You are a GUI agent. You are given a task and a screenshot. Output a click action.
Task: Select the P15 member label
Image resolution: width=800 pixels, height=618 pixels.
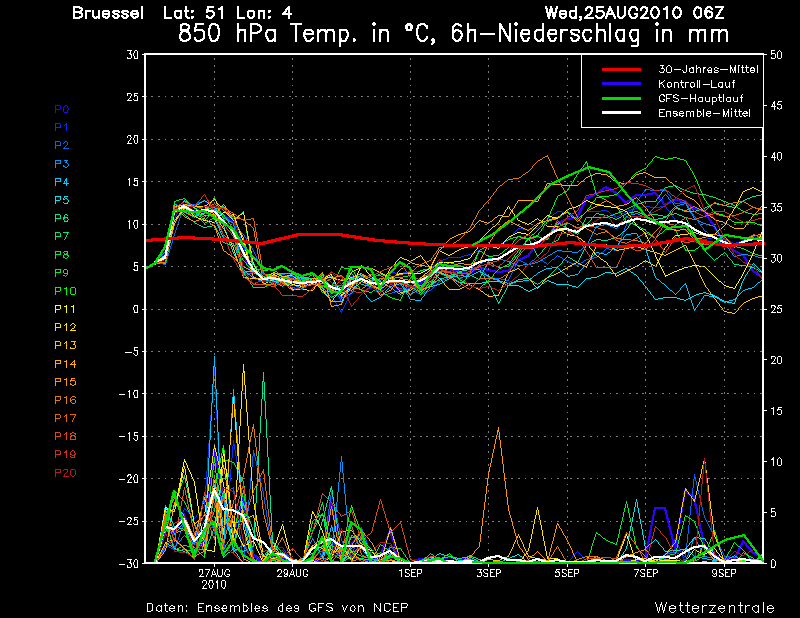65,382
